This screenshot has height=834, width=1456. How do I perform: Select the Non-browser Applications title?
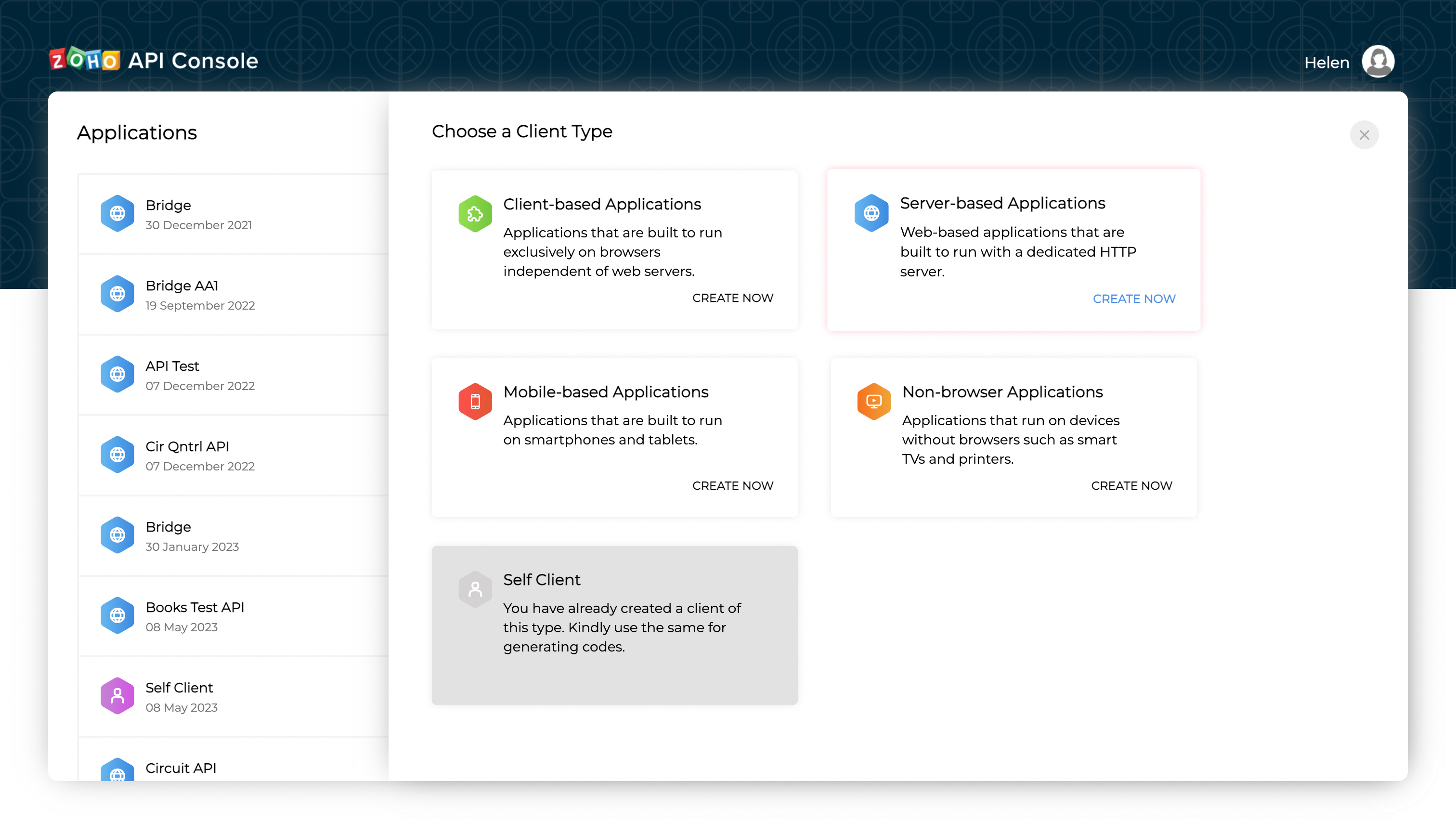point(1002,392)
